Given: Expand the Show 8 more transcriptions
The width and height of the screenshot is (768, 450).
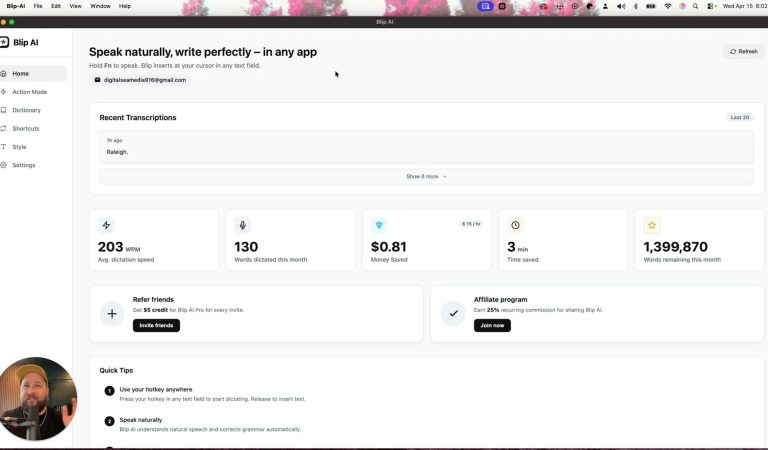Looking at the screenshot, I should pos(426,176).
